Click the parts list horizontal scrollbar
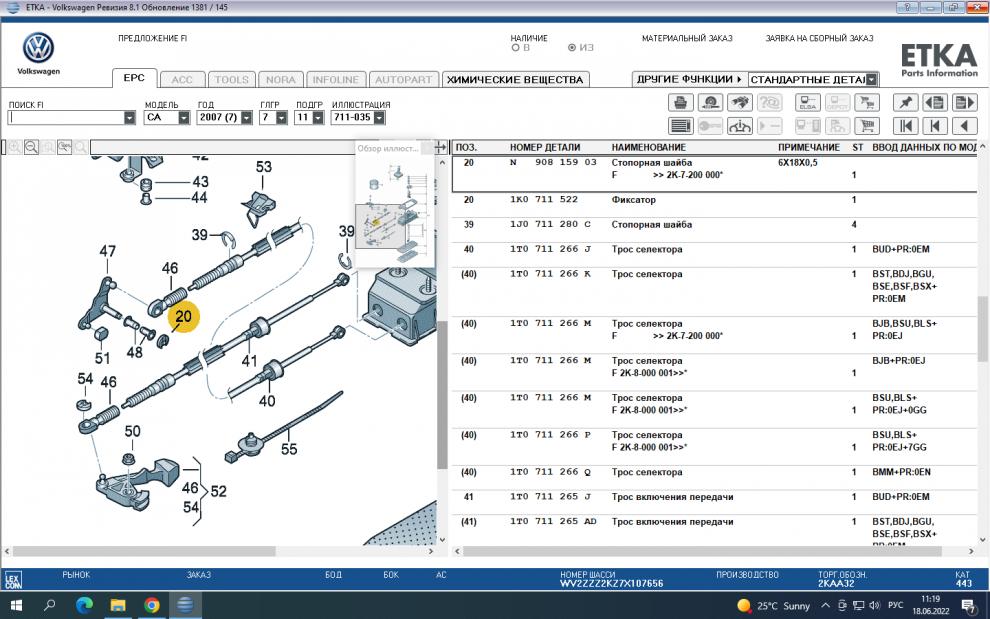 click(x=702, y=551)
